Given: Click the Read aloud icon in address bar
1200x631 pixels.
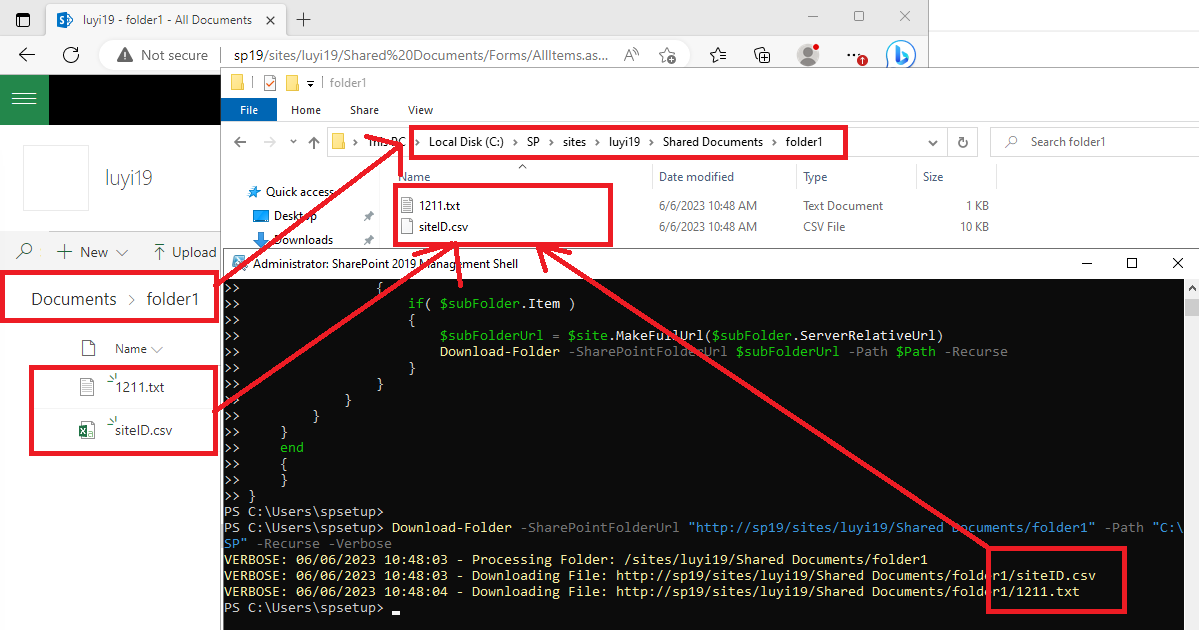Looking at the screenshot, I should point(631,56).
